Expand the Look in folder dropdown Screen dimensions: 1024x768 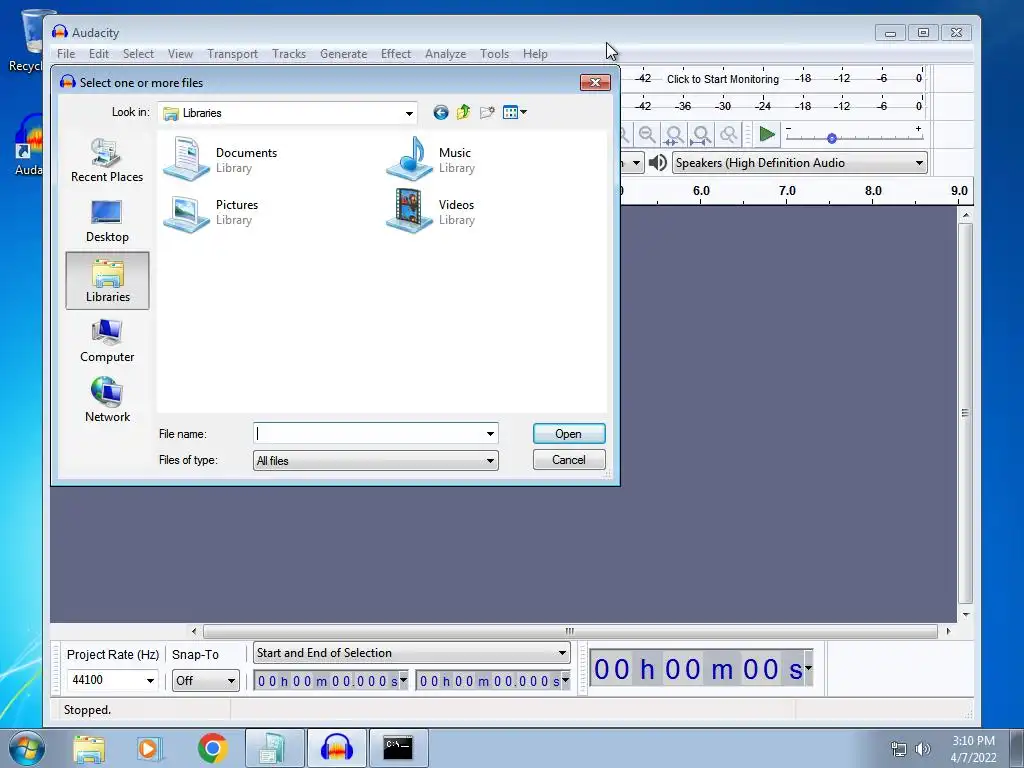[x=409, y=114]
